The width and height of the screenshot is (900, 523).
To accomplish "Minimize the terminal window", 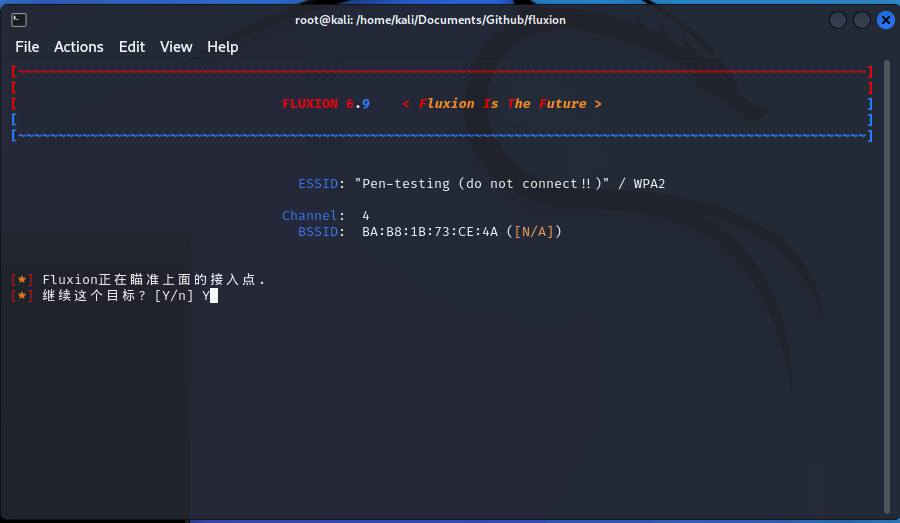I will tap(837, 20).
